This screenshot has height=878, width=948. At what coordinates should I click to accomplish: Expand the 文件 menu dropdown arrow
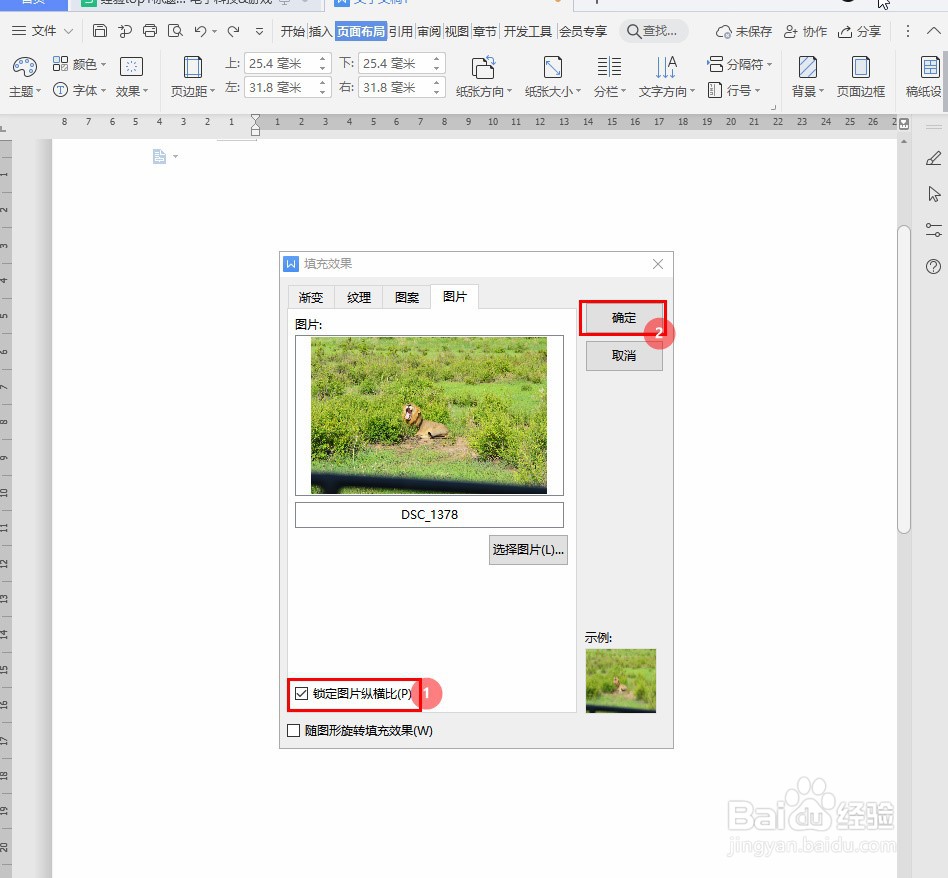[68, 31]
